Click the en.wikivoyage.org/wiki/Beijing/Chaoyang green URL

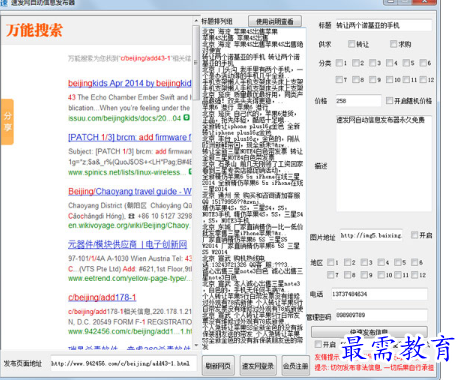[129, 225]
